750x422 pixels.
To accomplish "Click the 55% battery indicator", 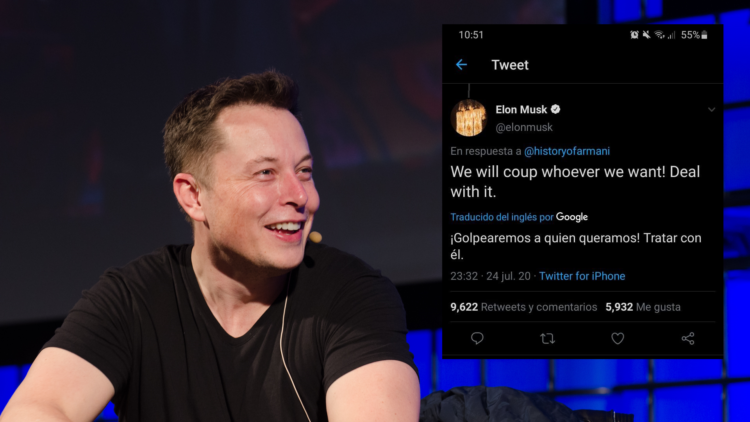I will click(x=694, y=34).
